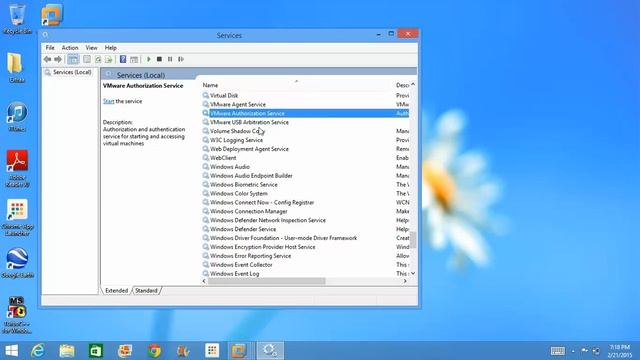Select the WebClient service
Screen dimensions: 640x360
305,158
